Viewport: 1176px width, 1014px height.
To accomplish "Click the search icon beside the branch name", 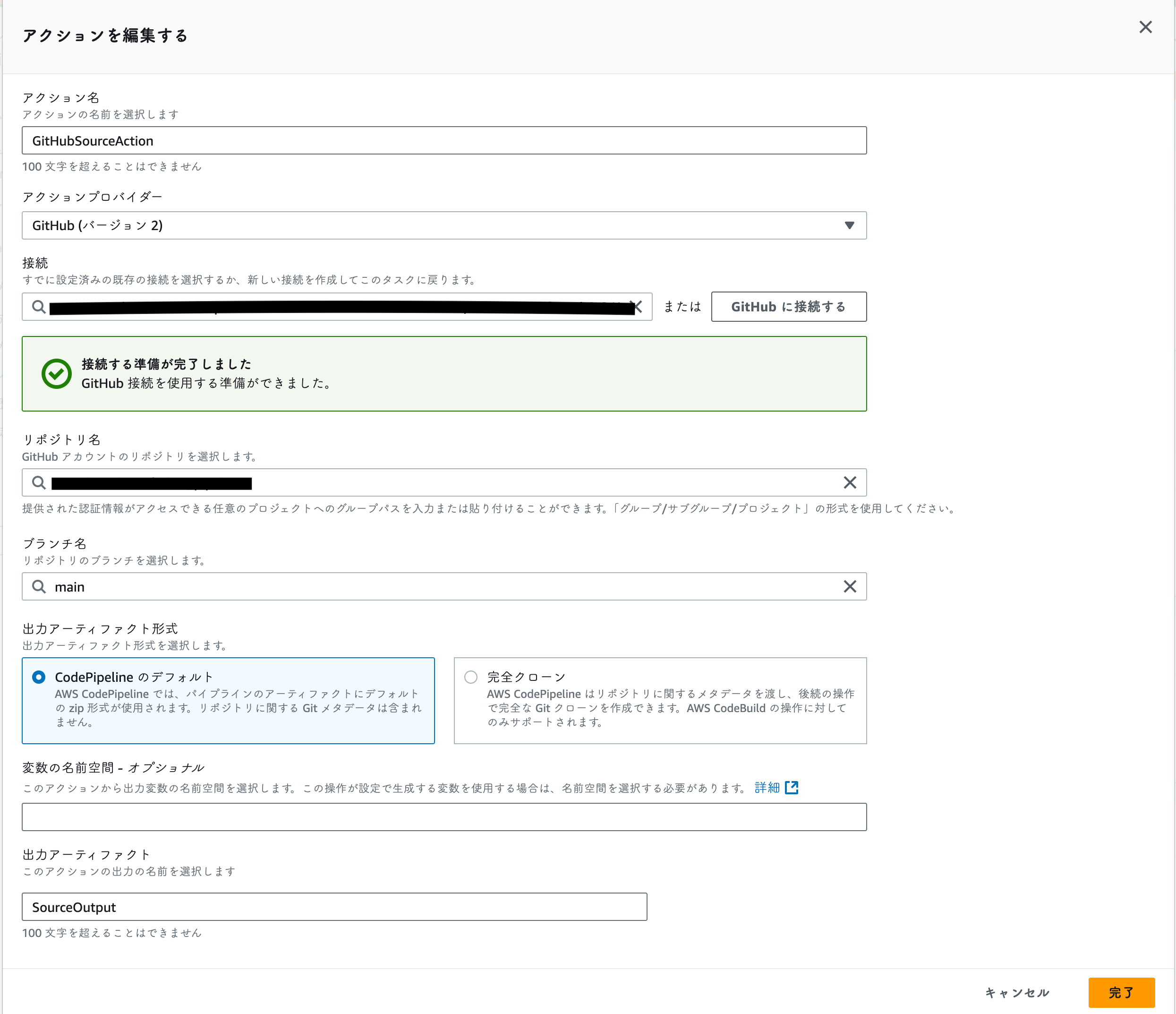I will (x=39, y=586).
